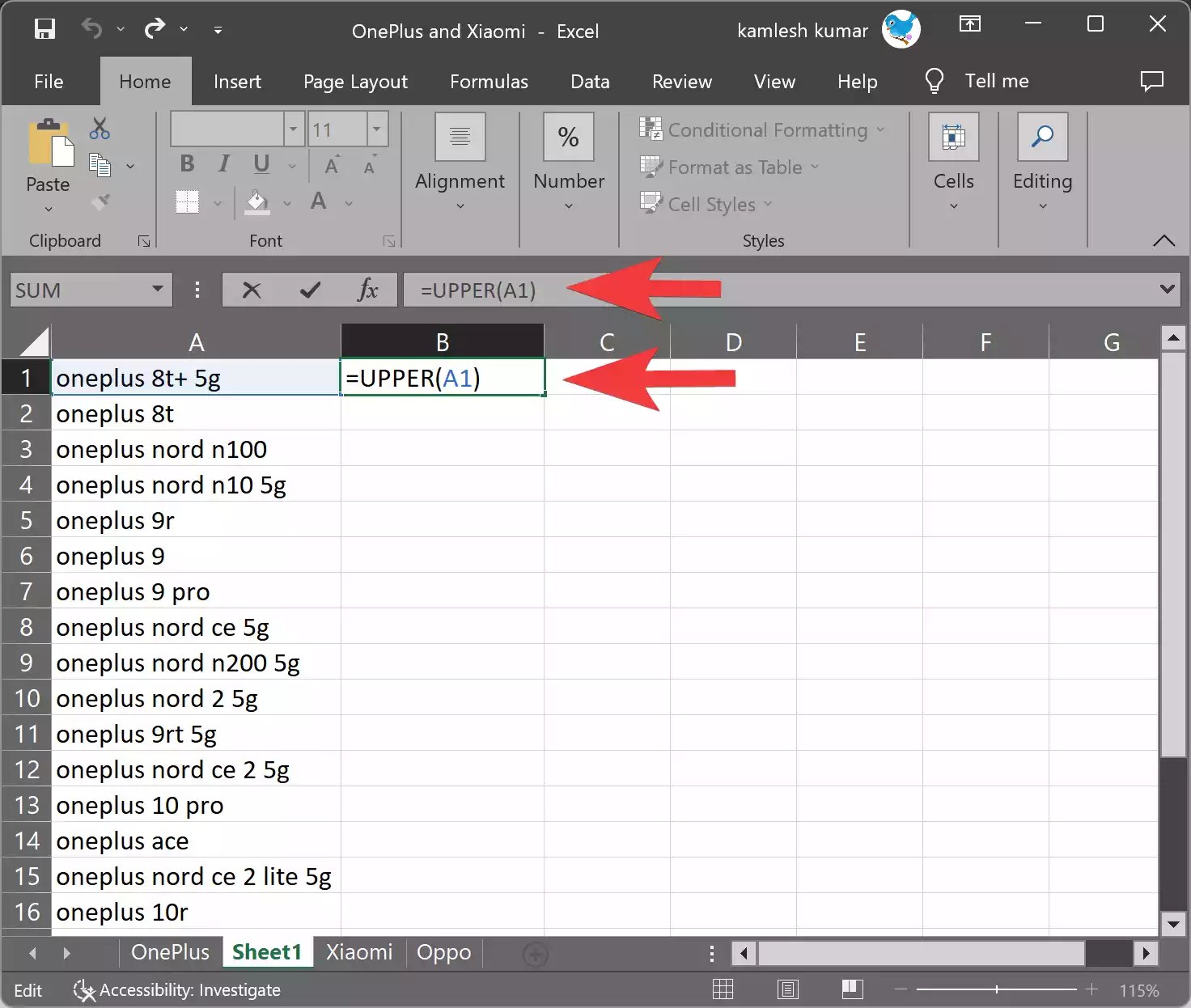Viewport: 1191px width, 1008px height.
Task: Click the Percent Style number icon
Action: 568,138
